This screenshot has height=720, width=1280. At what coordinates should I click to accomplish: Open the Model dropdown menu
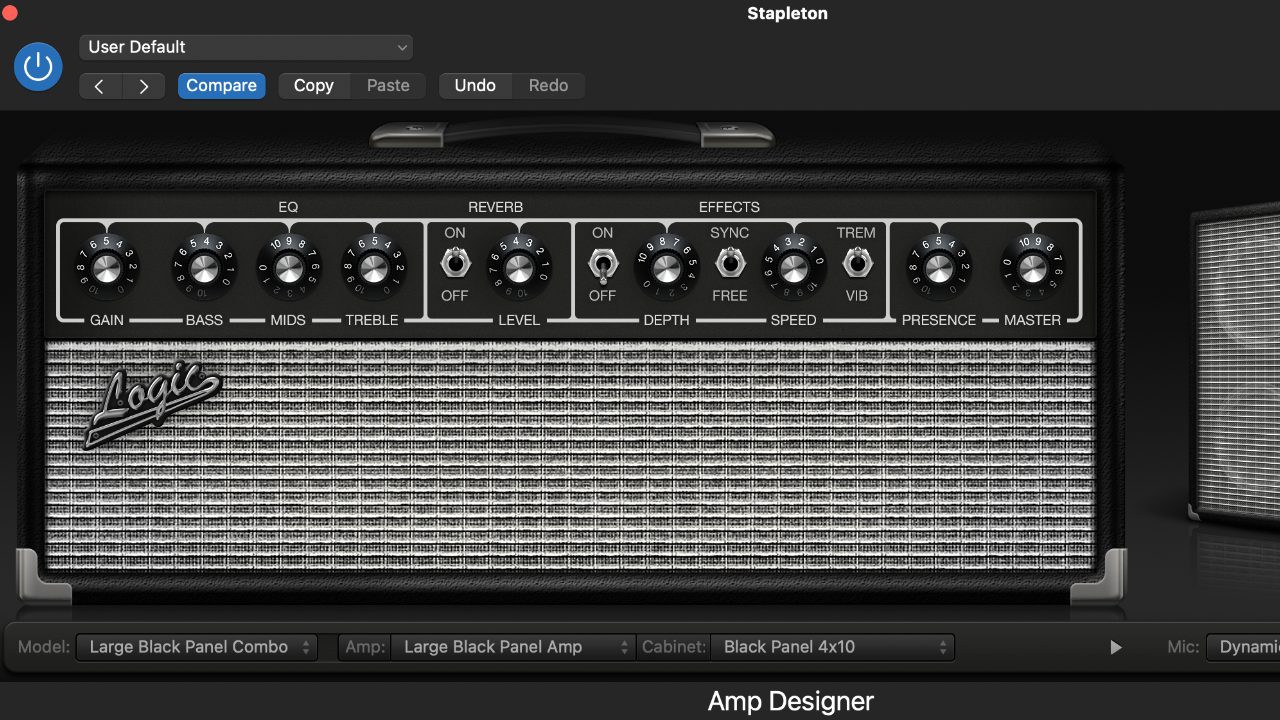[197, 647]
